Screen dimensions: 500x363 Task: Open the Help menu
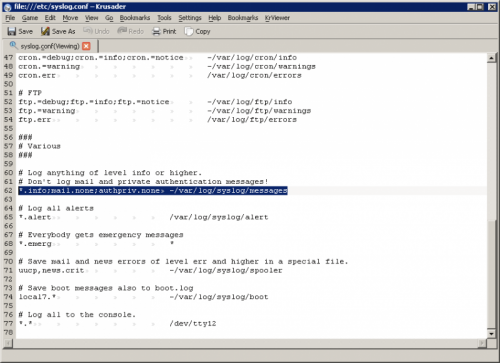tap(215, 18)
